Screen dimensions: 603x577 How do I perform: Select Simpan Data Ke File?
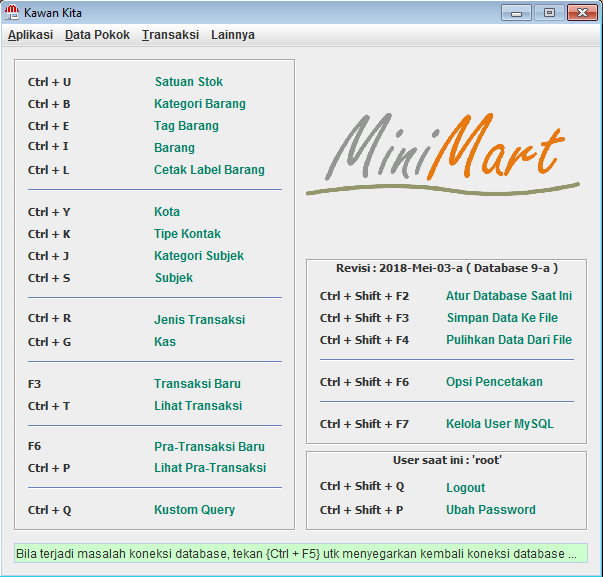pos(502,318)
